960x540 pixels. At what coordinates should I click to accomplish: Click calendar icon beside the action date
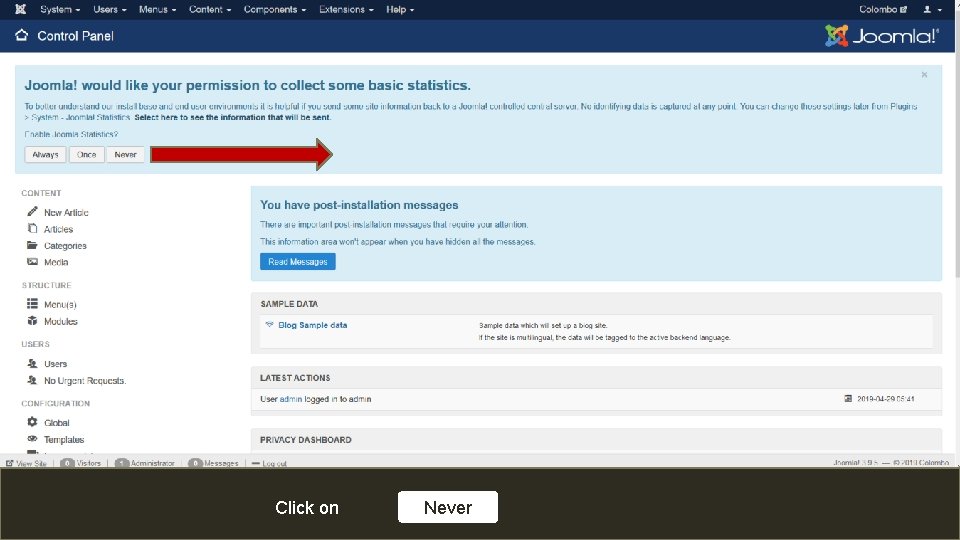coord(848,399)
